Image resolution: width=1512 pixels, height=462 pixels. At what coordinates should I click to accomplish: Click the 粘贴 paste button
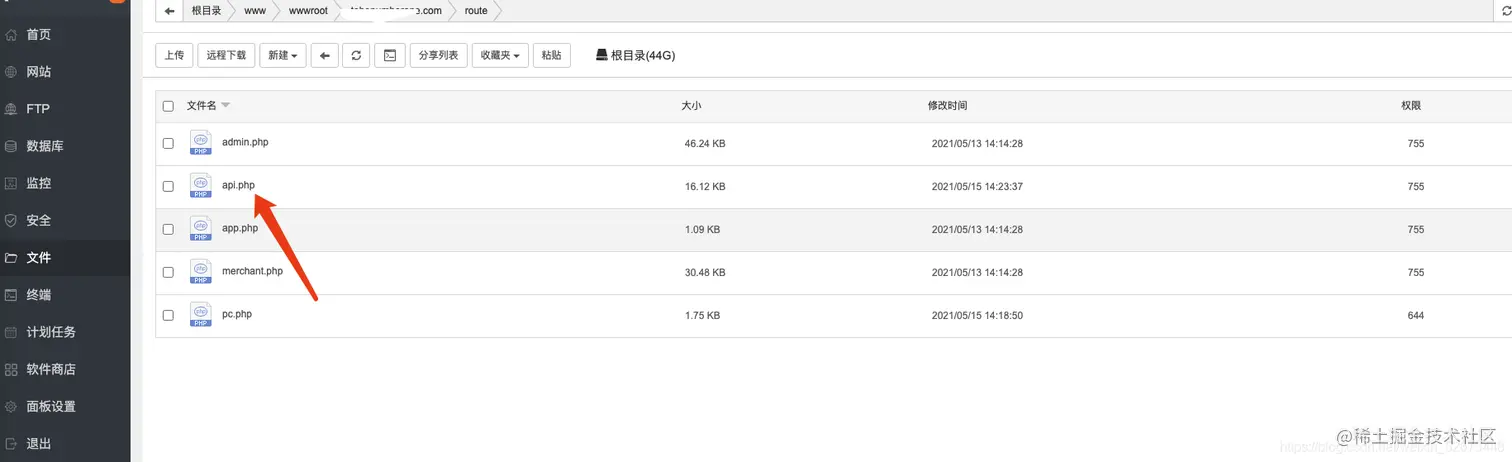pos(551,55)
